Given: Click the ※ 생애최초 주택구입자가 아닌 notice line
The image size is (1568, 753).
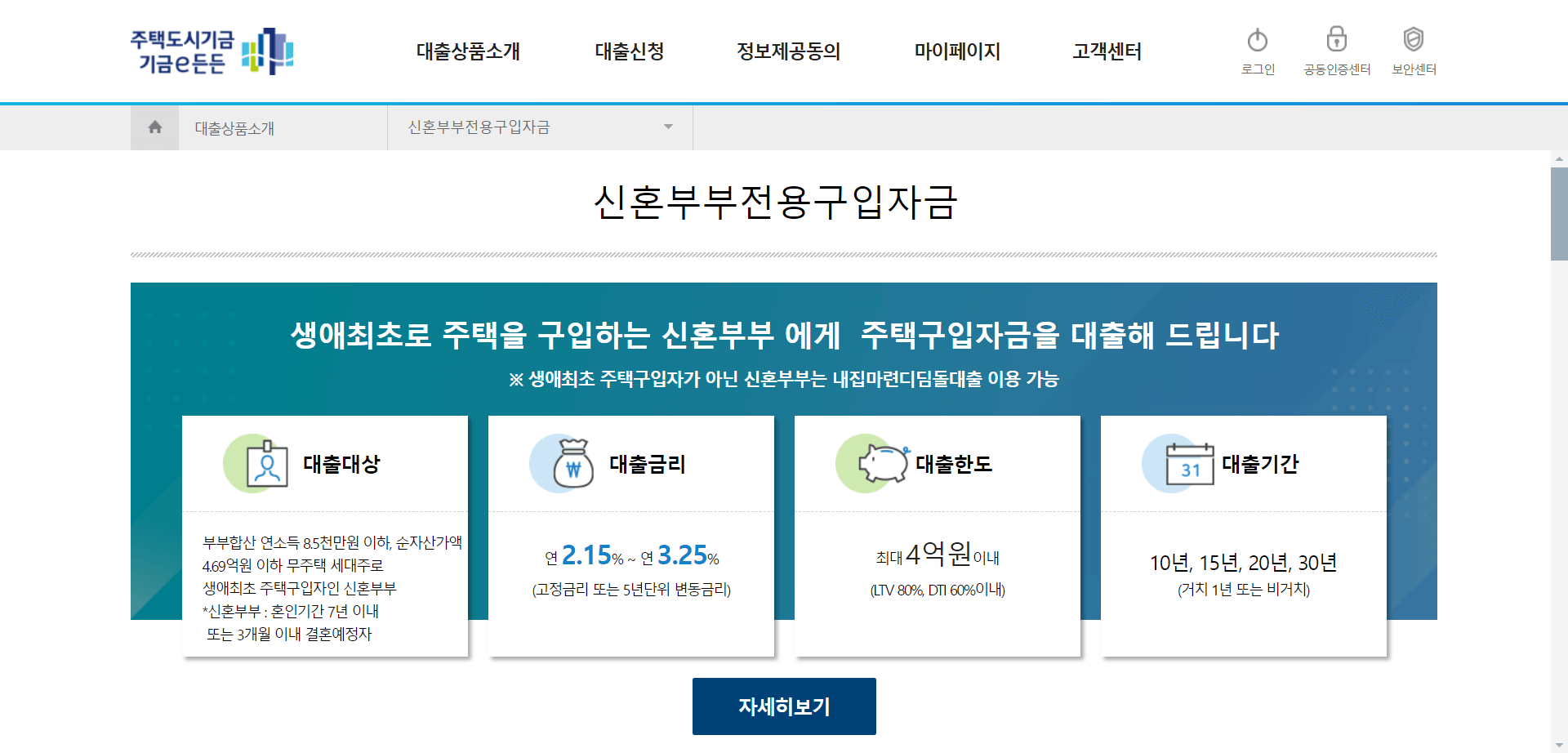Looking at the screenshot, I should pos(784,379).
